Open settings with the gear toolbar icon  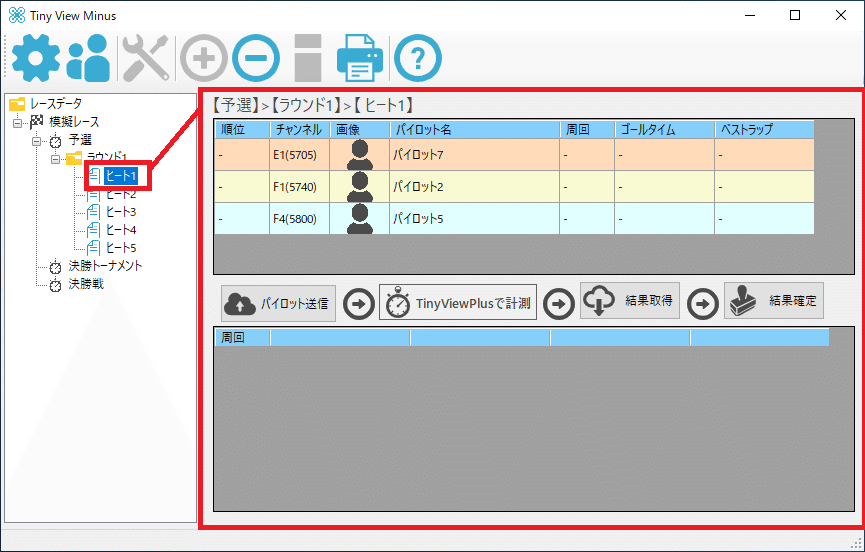pyautogui.click(x=36, y=58)
